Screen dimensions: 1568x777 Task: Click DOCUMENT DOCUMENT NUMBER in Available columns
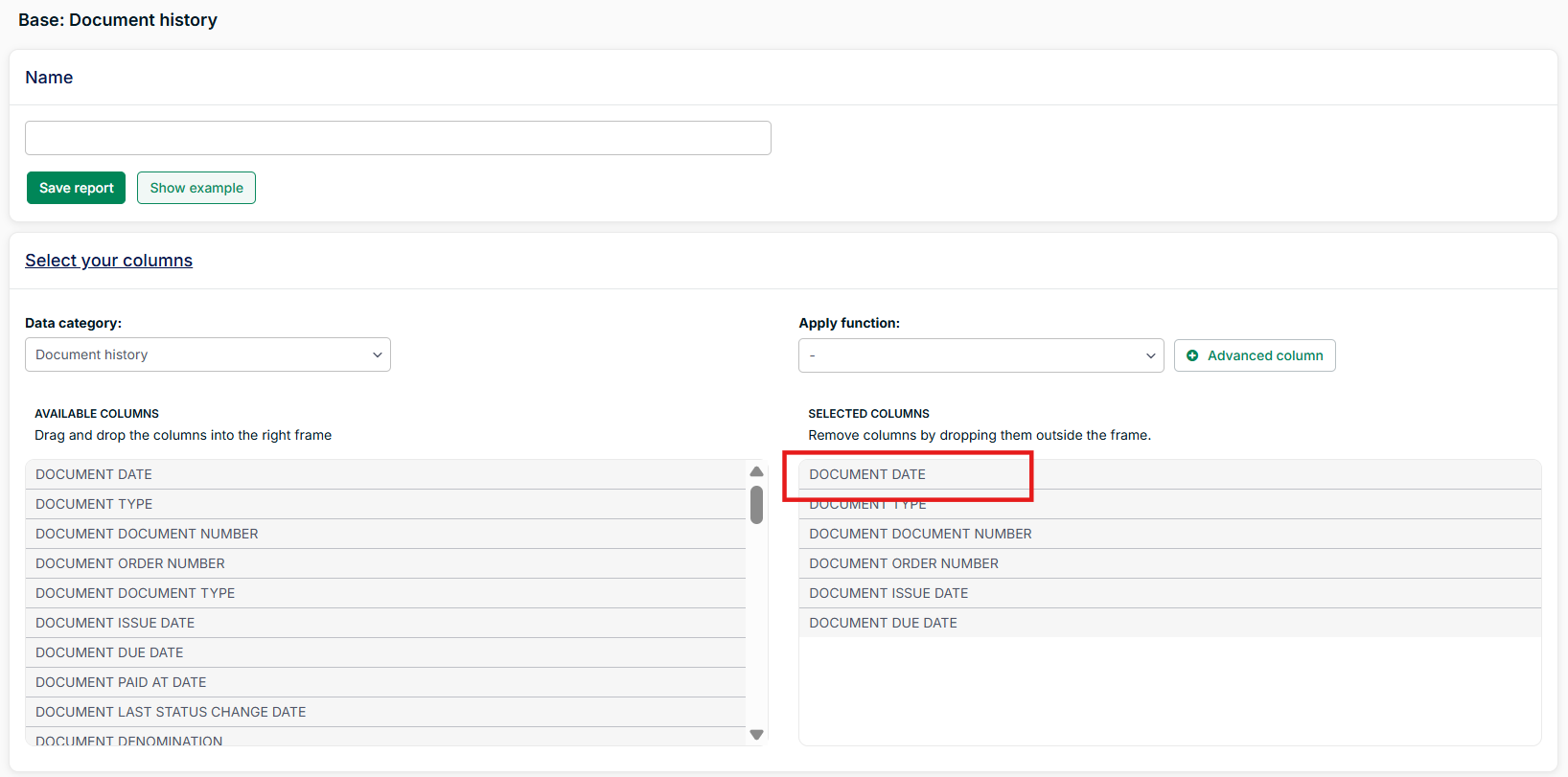click(147, 534)
